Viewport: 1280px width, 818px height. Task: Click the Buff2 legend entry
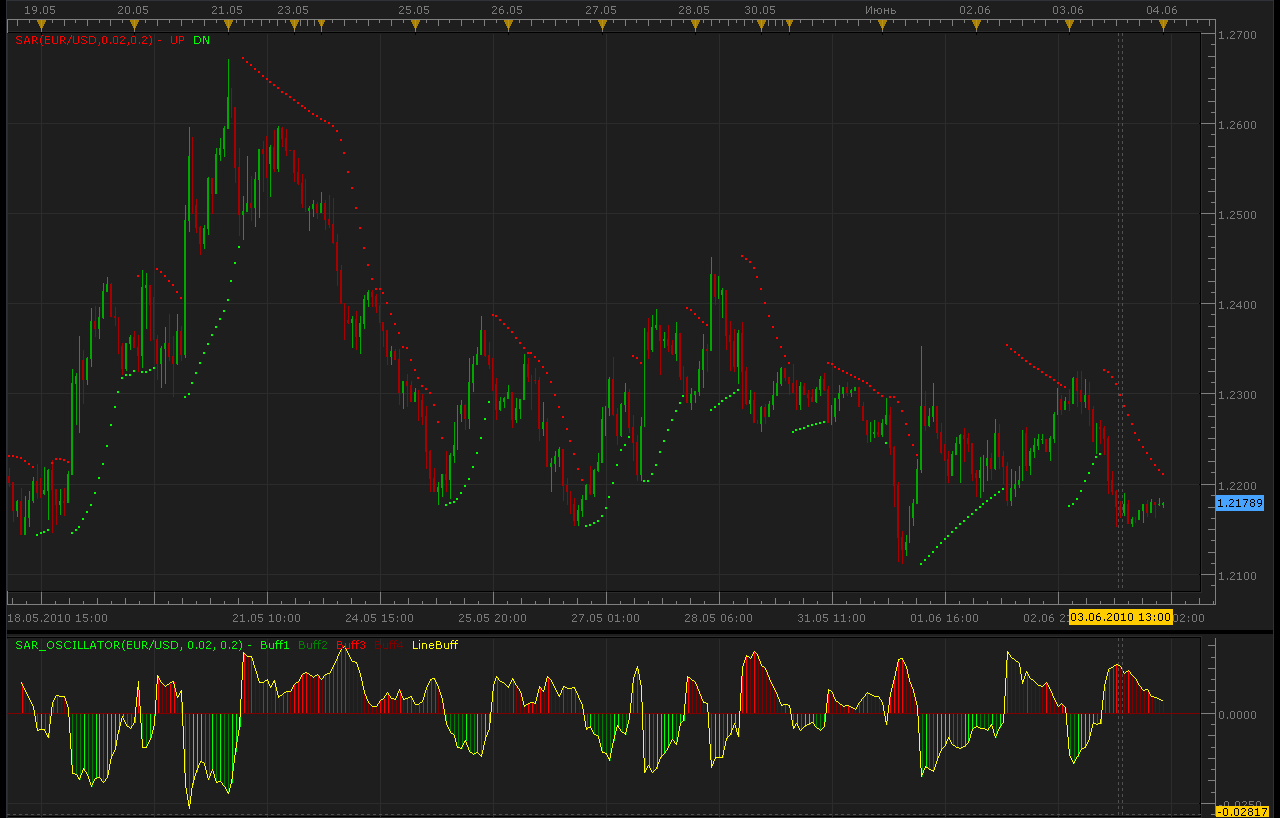click(313, 645)
